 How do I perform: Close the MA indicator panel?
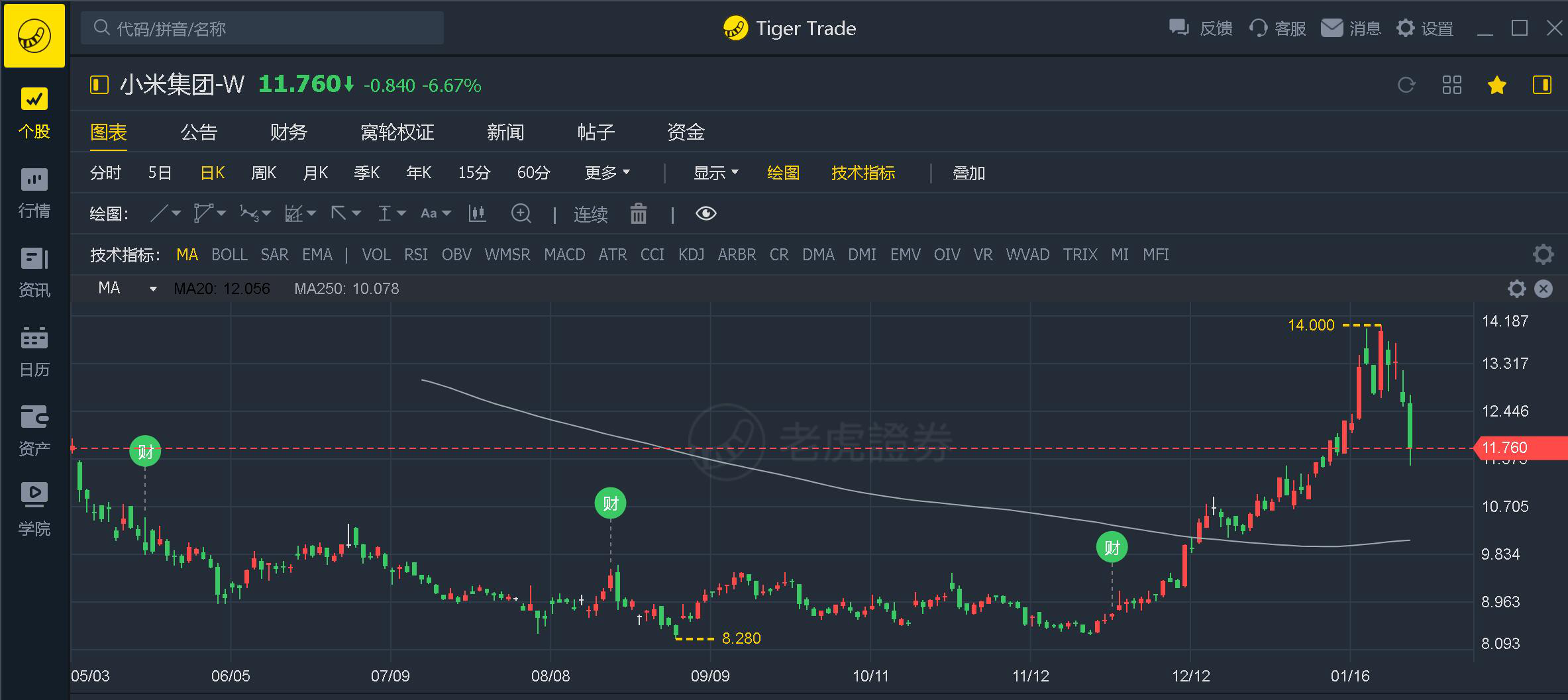coord(1543,289)
